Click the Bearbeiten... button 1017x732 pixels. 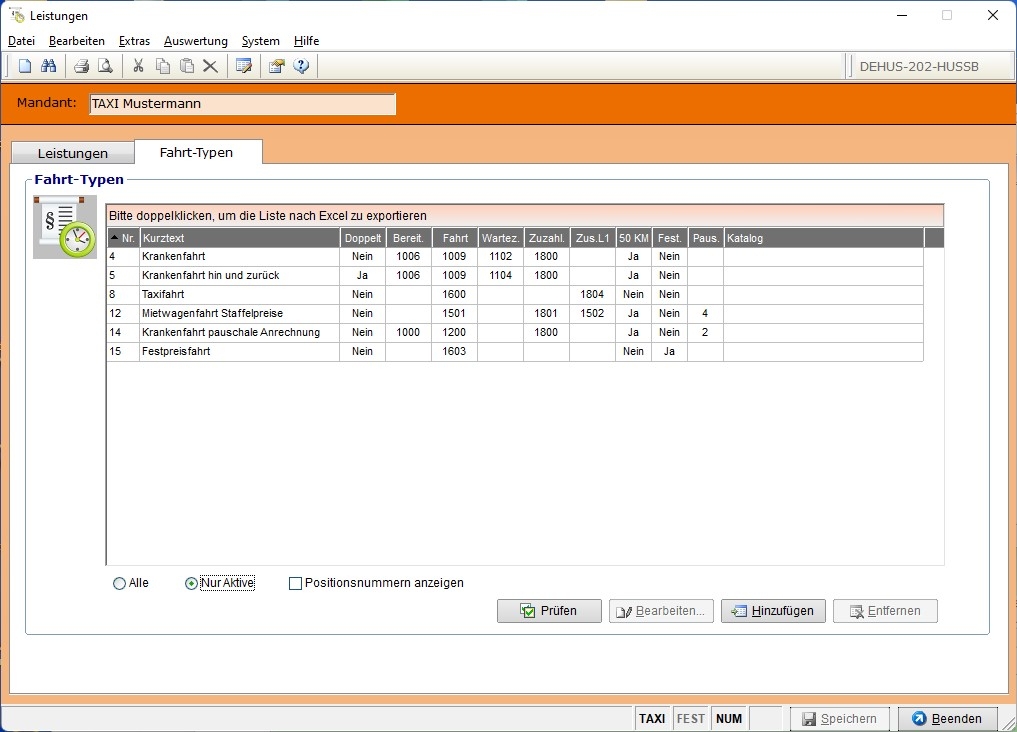point(661,611)
